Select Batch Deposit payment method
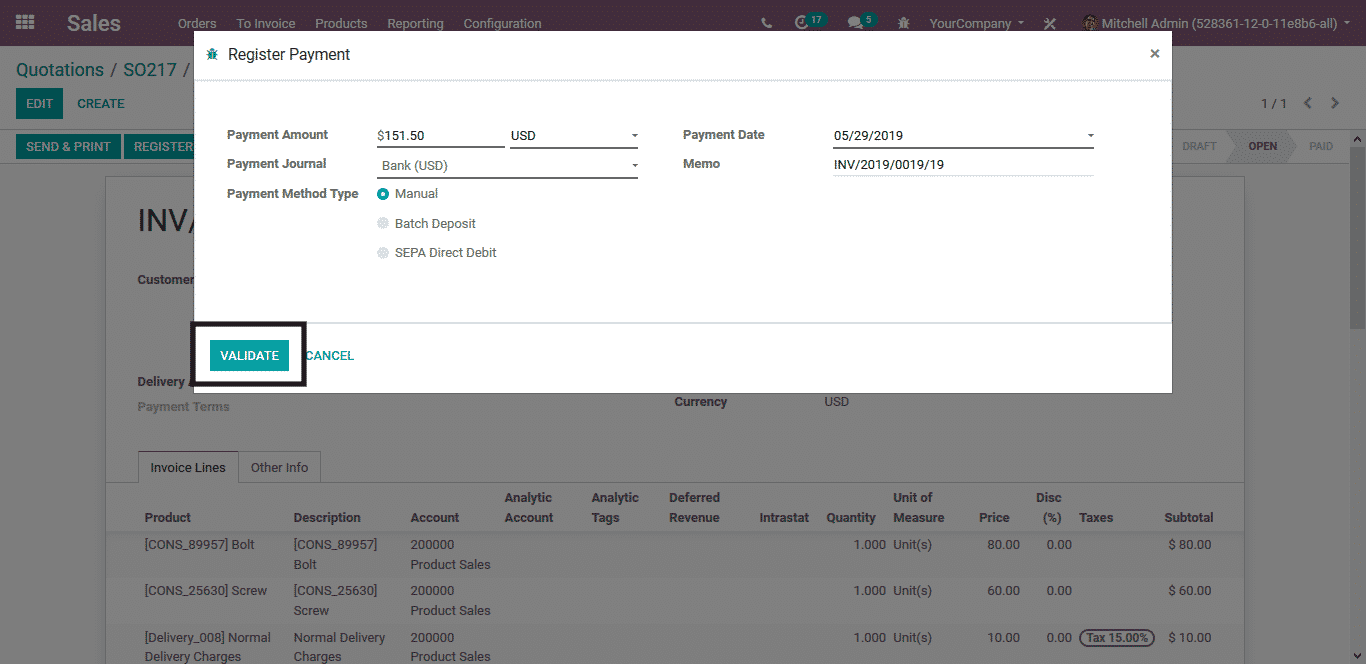Viewport: 1366px width, 664px height. (x=383, y=224)
